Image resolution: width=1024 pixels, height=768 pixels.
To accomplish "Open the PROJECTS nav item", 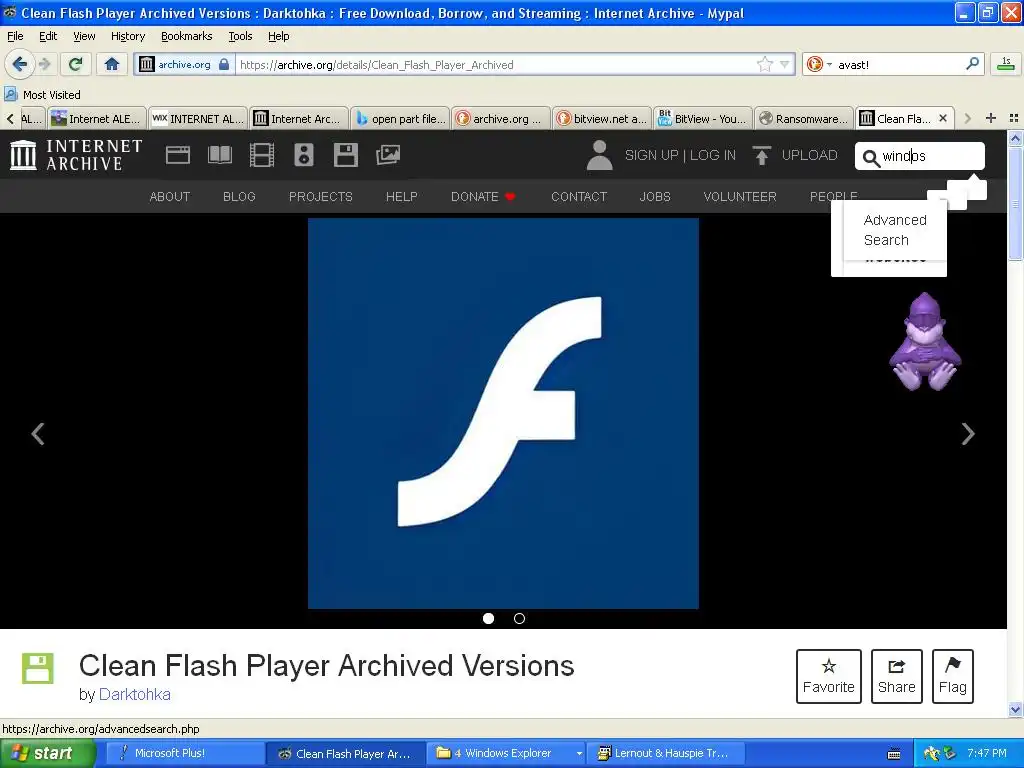I will click(321, 197).
